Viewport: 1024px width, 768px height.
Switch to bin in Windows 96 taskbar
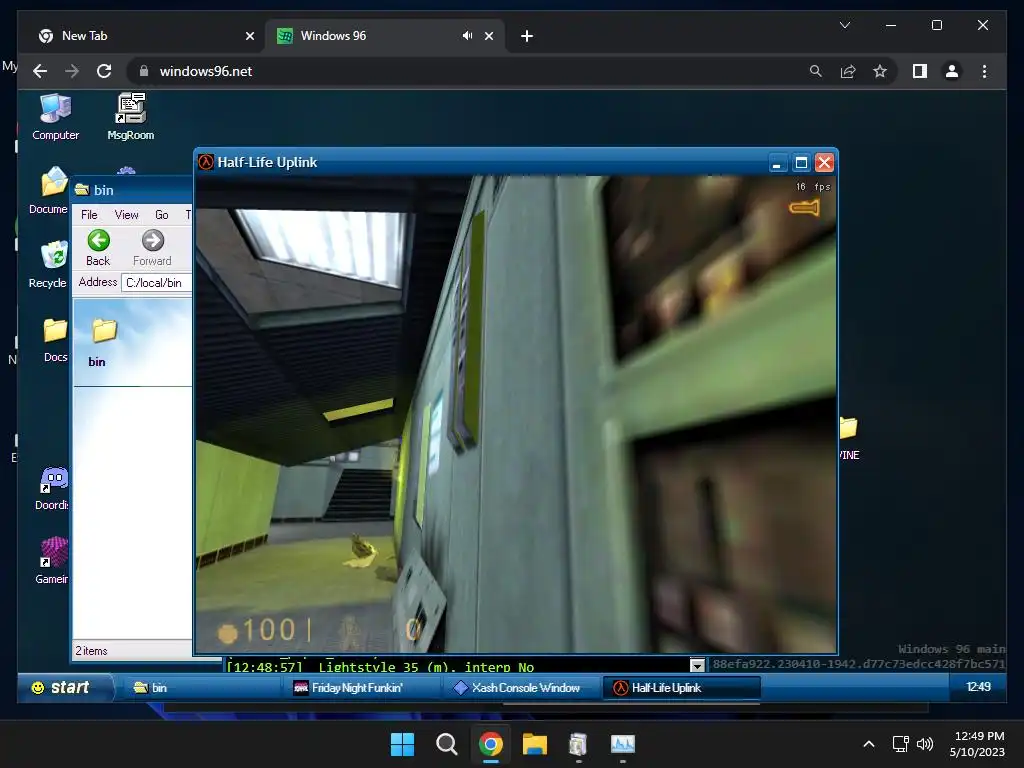pyautogui.click(x=200, y=688)
